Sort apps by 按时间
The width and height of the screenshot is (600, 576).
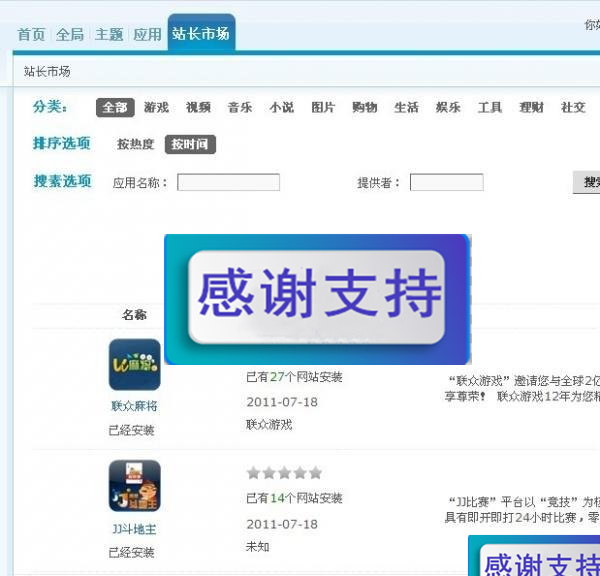[190, 145]
